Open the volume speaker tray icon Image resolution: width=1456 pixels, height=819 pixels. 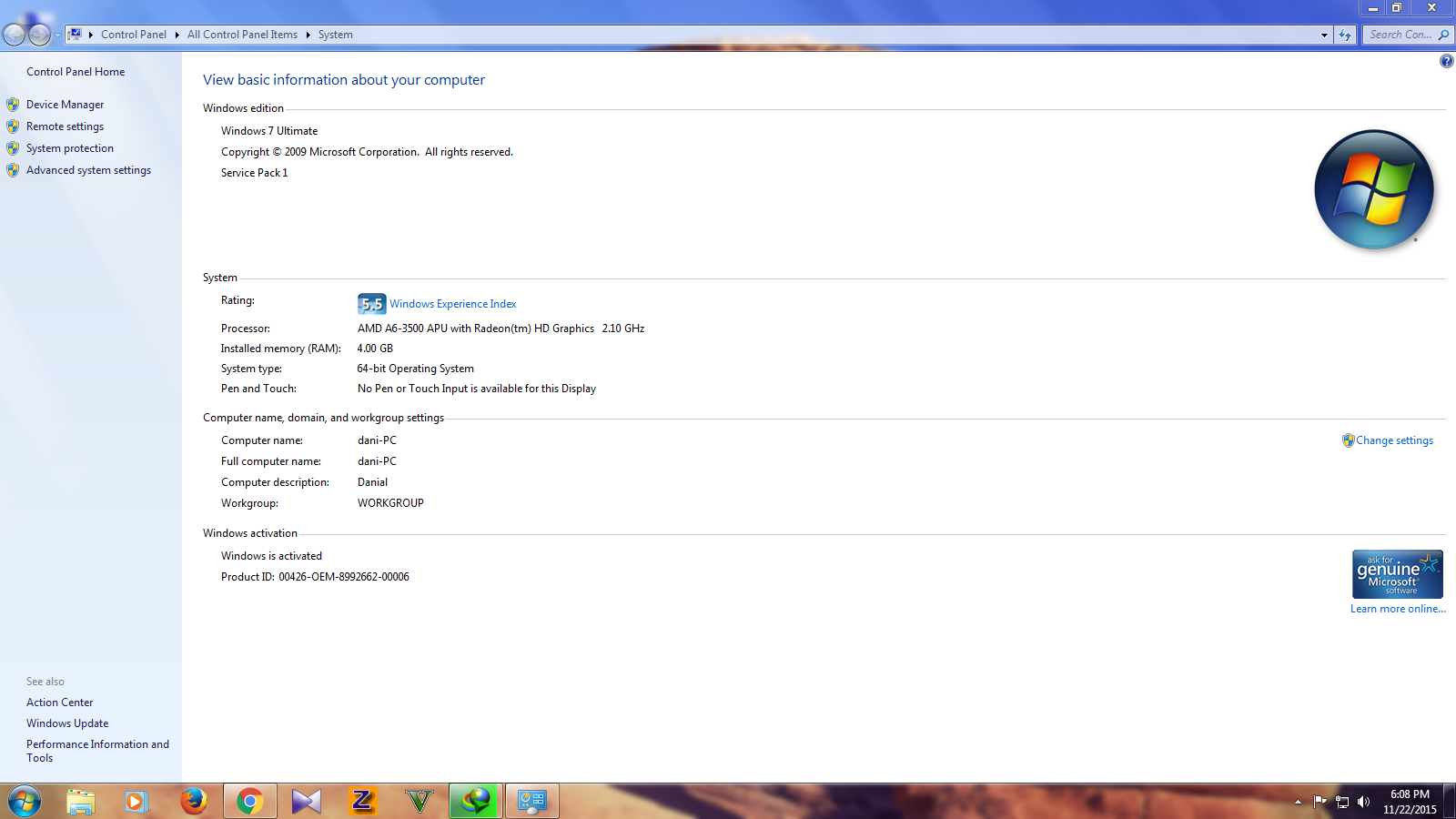point(1363,802)
